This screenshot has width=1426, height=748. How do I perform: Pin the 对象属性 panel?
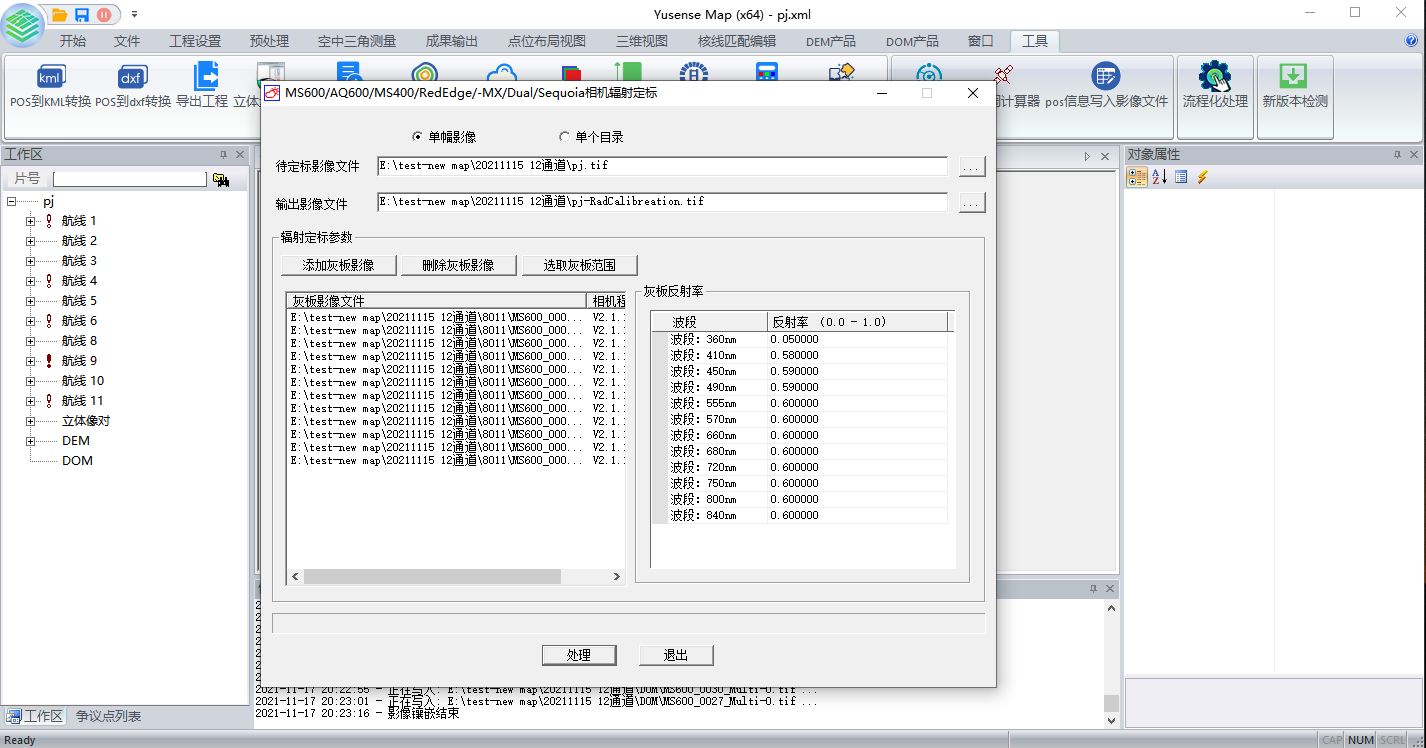1397,155
